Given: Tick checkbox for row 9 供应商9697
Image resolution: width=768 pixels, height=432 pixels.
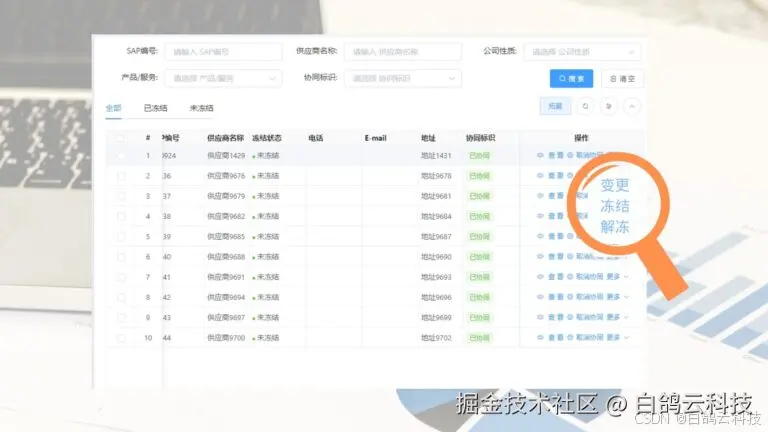Looking at the screenshot, I should tap(121, 318).
